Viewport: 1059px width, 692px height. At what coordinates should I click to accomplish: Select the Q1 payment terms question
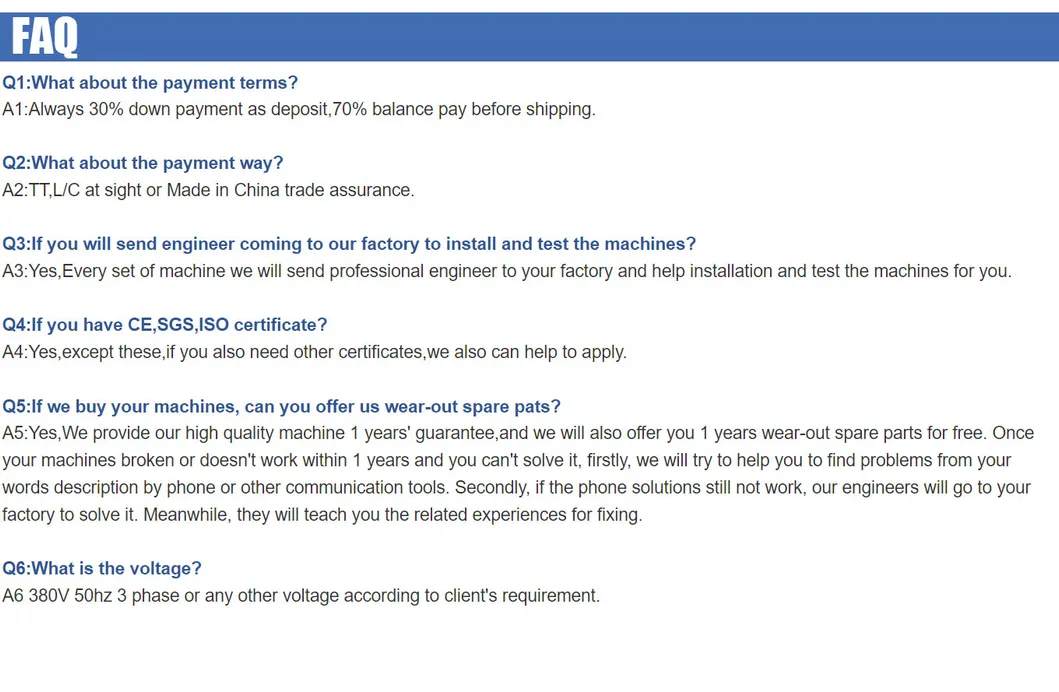point(150,83)
